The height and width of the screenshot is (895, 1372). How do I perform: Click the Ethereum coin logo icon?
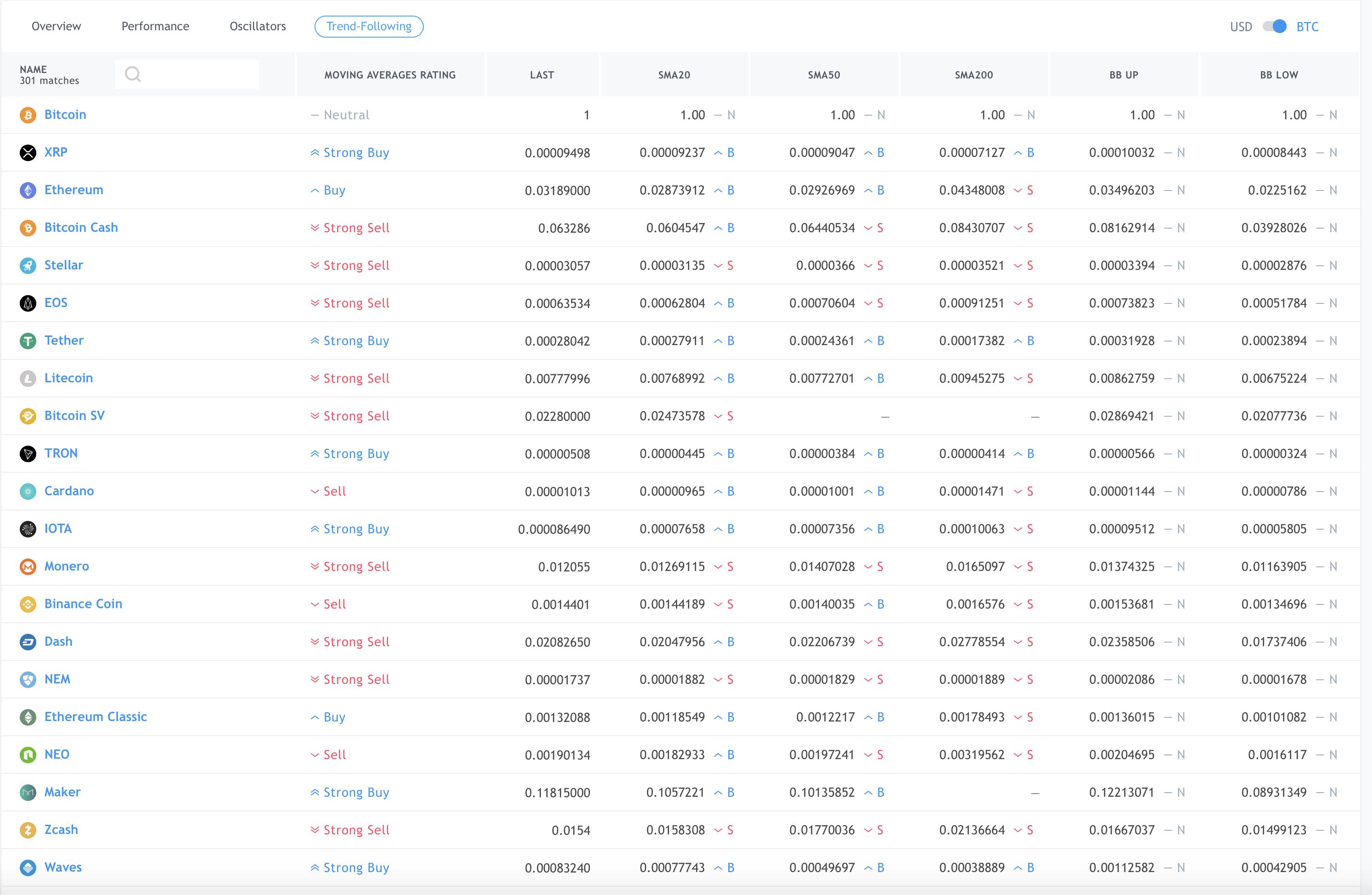coord(28,190)
